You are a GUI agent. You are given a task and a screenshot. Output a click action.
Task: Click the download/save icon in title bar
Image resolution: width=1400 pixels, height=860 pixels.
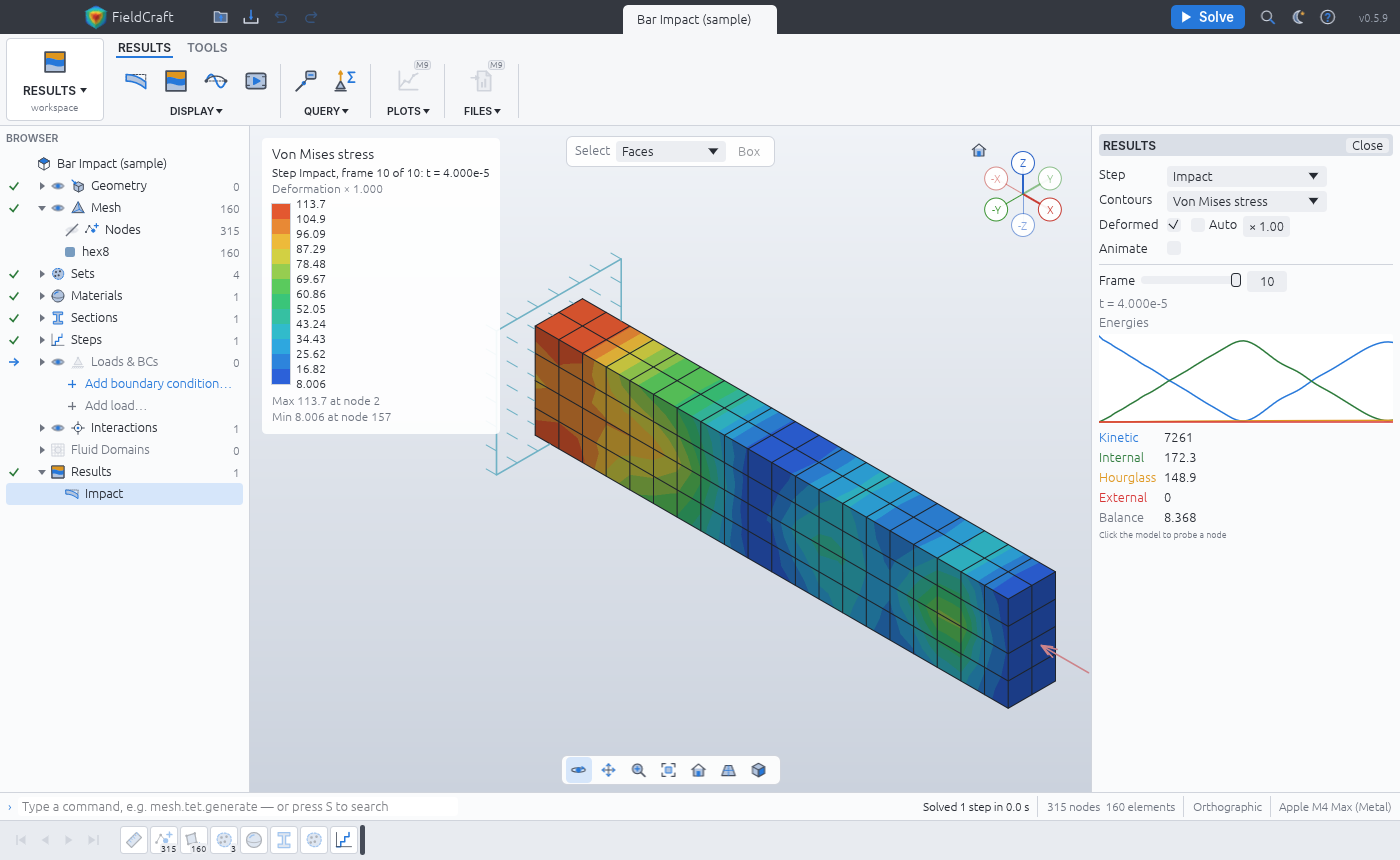coord(250,17)
